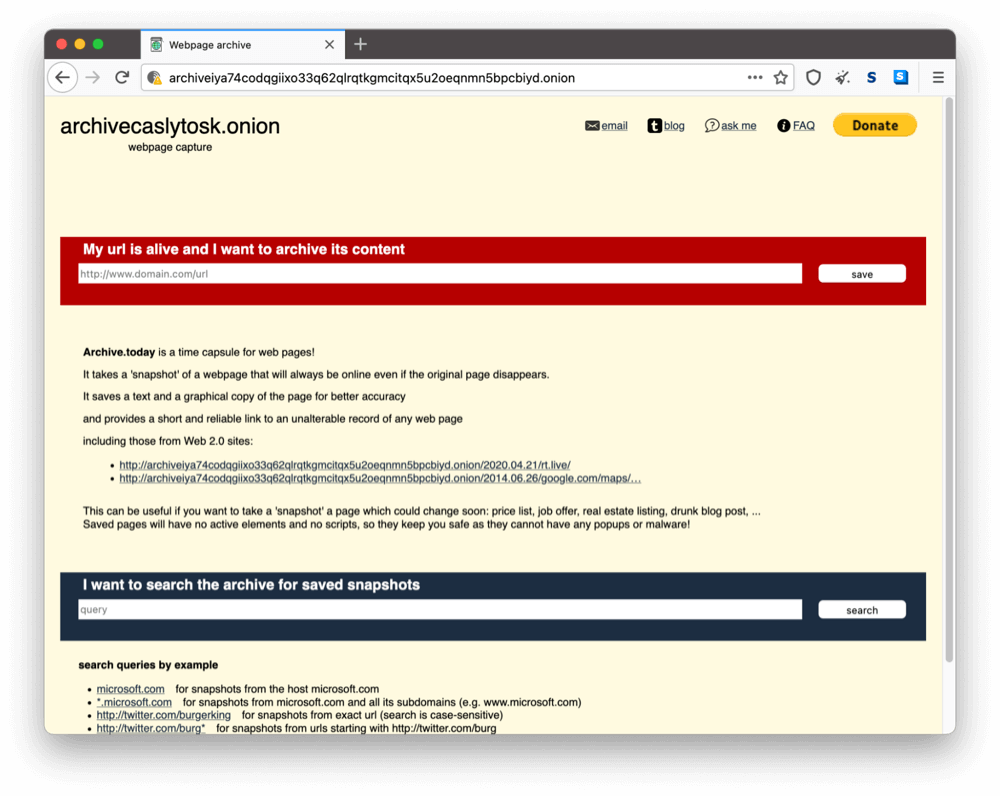Click the New Identity broom icon
Screen dimensions: 1000x796
[843, 77]
